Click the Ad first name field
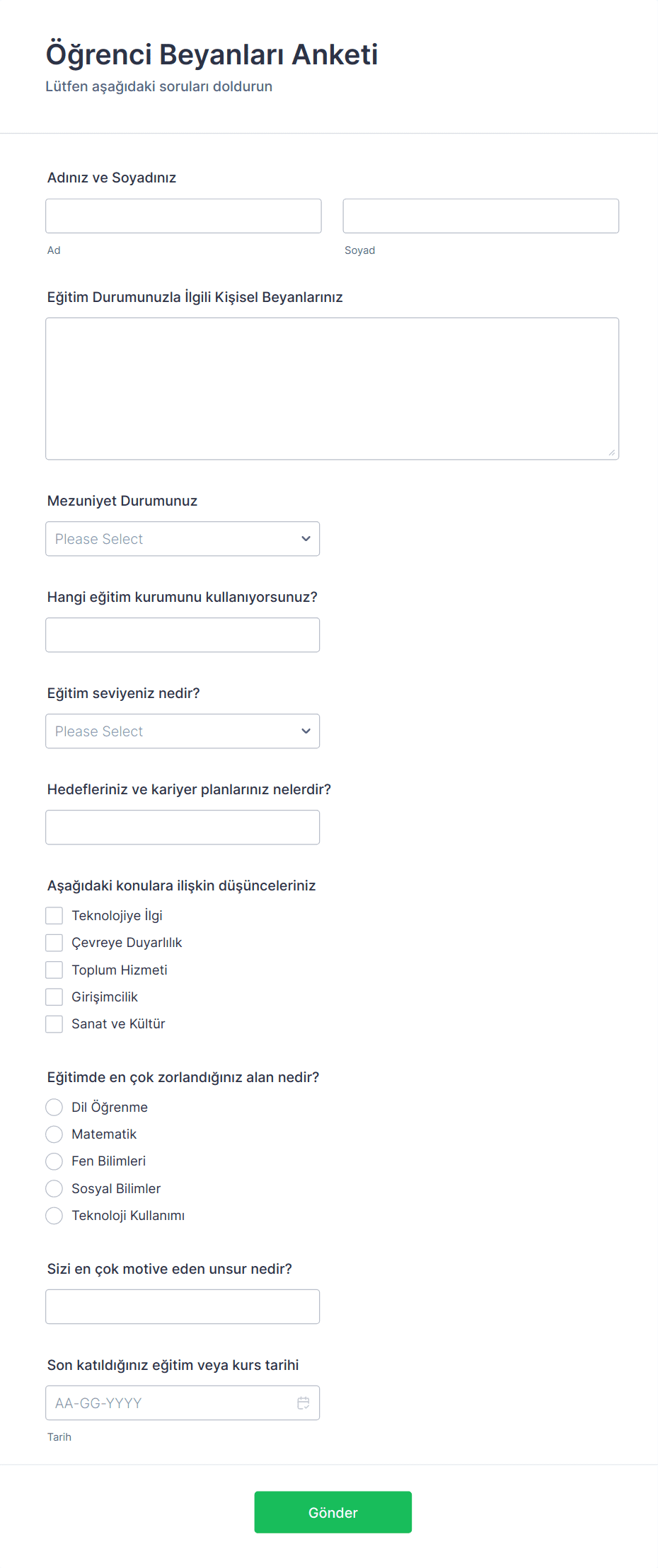The height and width of the screenshot is (1568, 658). [183, 216]
